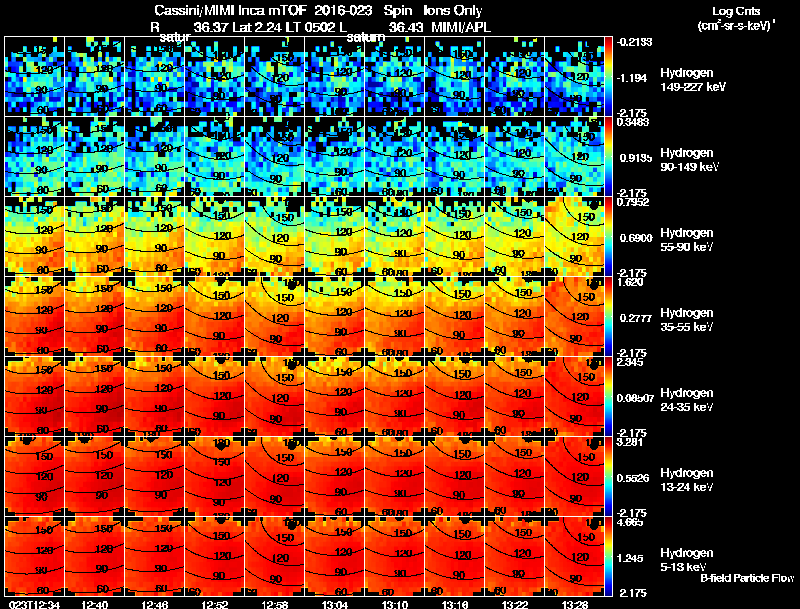Click the 13:22 time axis label
This screenshot has width=800, height=609.
point(515,605)
